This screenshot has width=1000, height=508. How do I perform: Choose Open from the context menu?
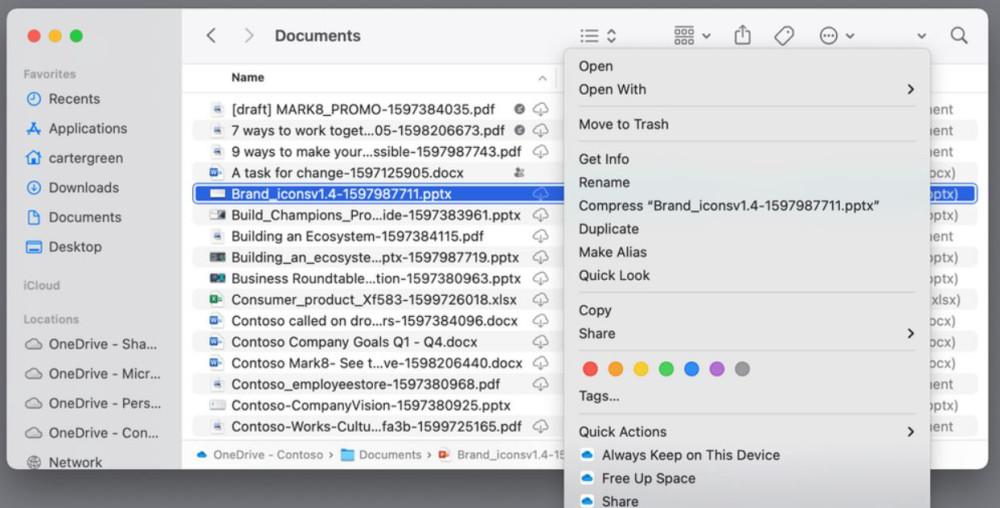(596, 66)
